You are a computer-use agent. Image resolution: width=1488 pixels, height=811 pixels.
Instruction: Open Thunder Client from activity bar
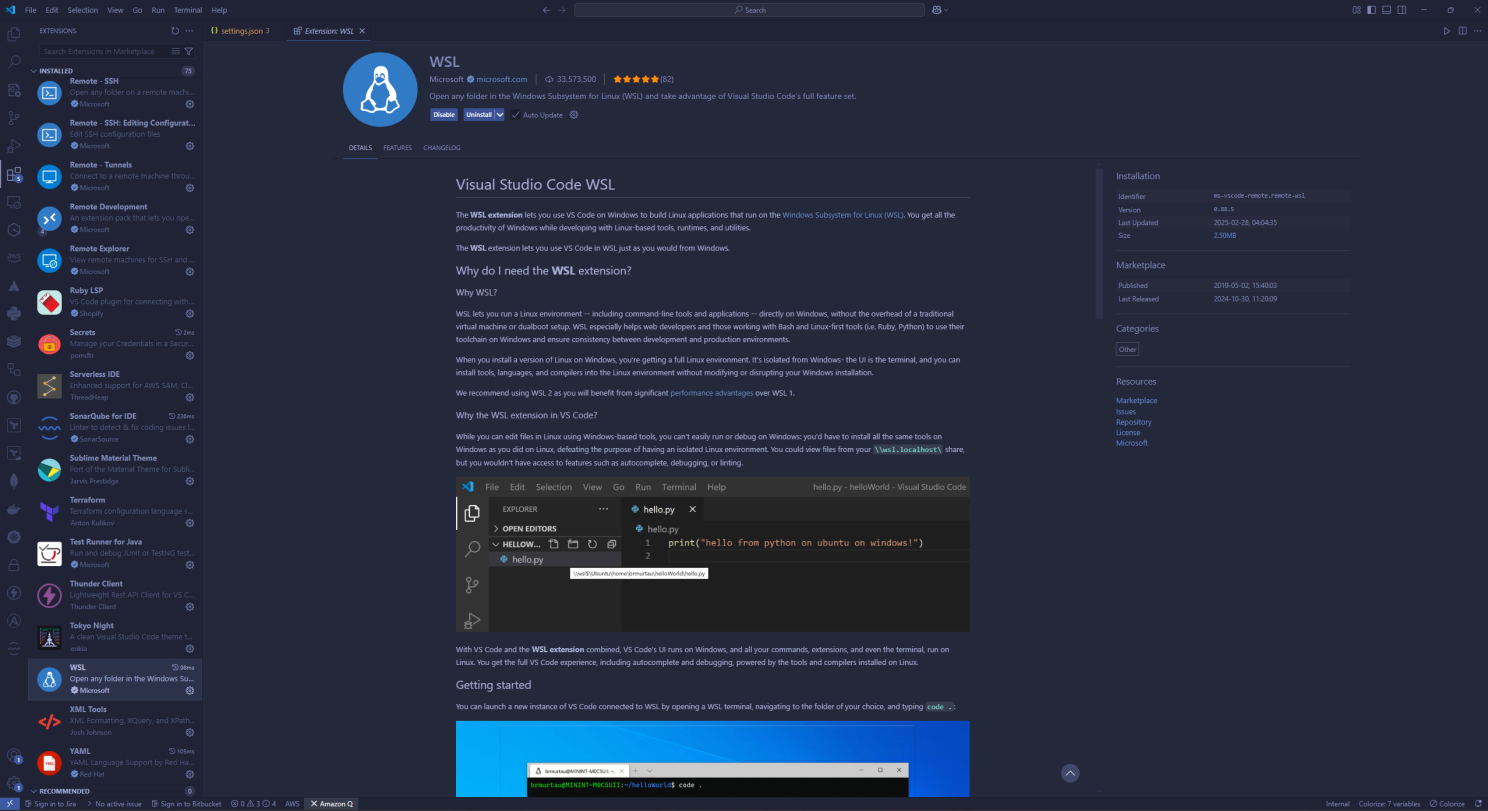14,592
